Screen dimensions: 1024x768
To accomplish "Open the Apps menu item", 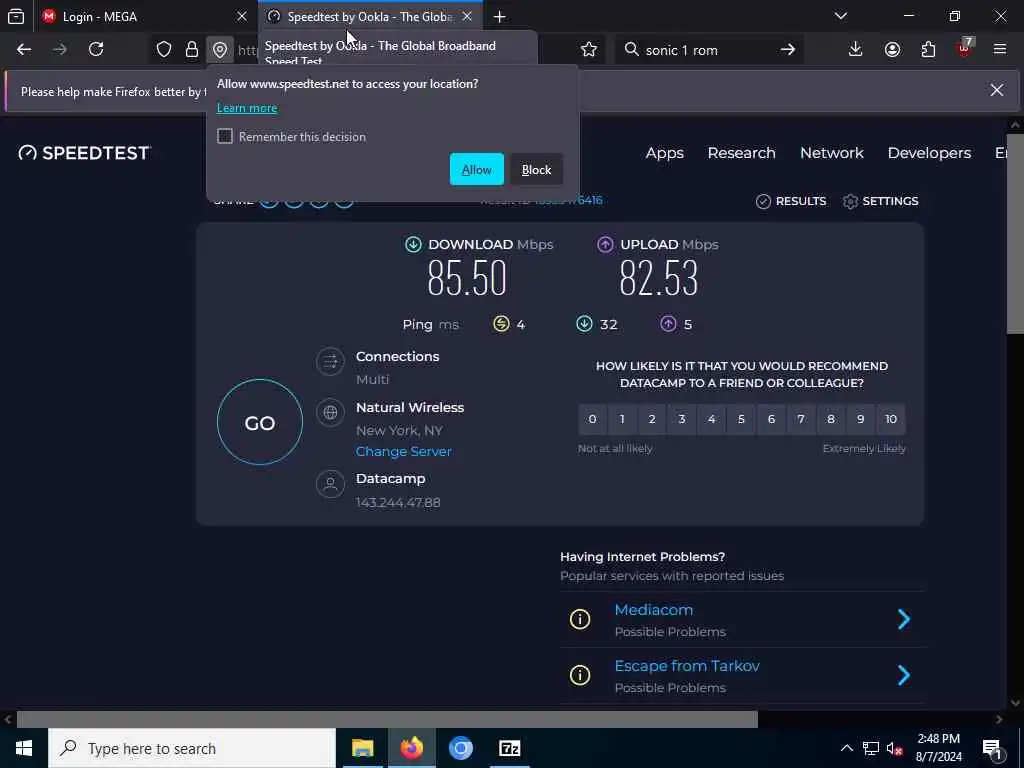I will [664, 153].
